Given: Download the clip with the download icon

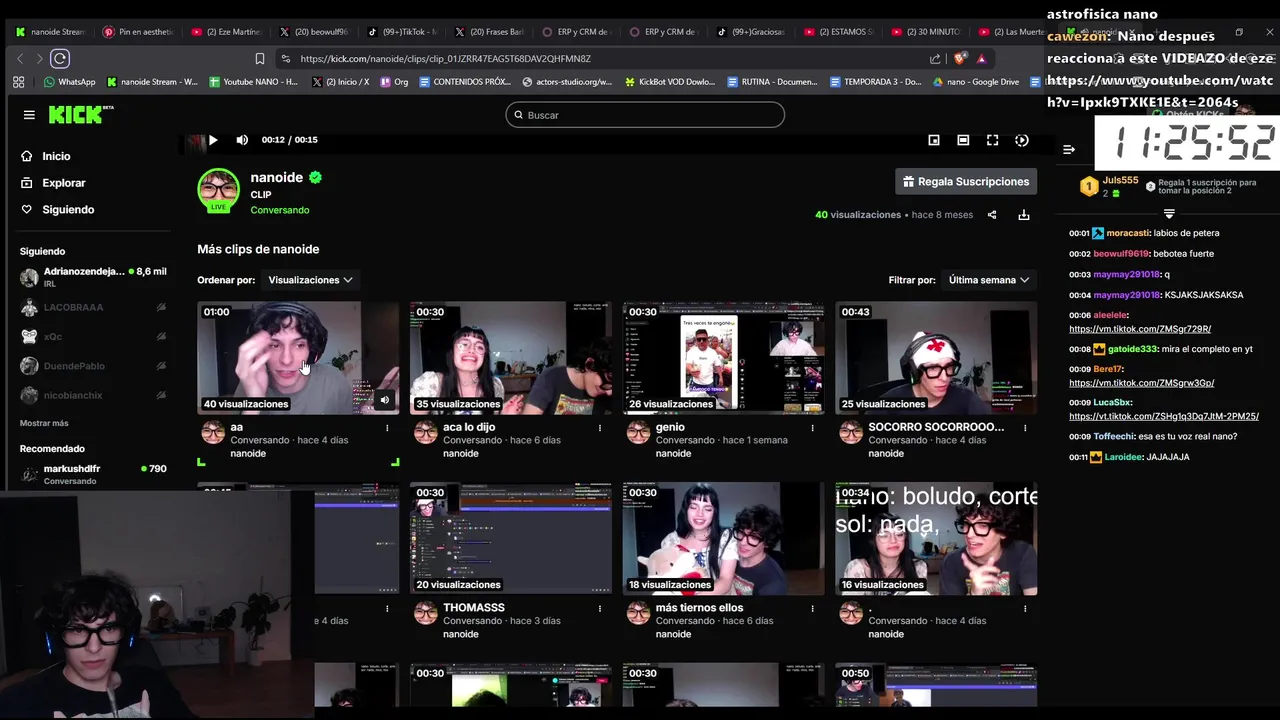Looking at the screenshot, I should (x=1024, y=215).
